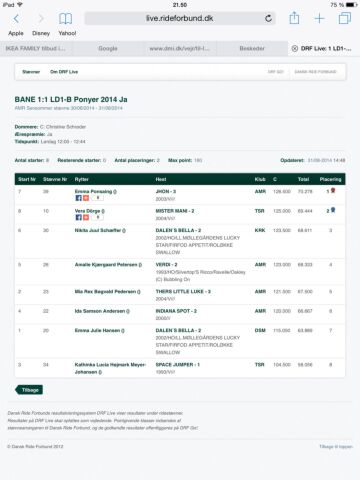Click DSM club in Emma Julie Hansen row
Screen dimensions: 360x480
tap(260, 330)
